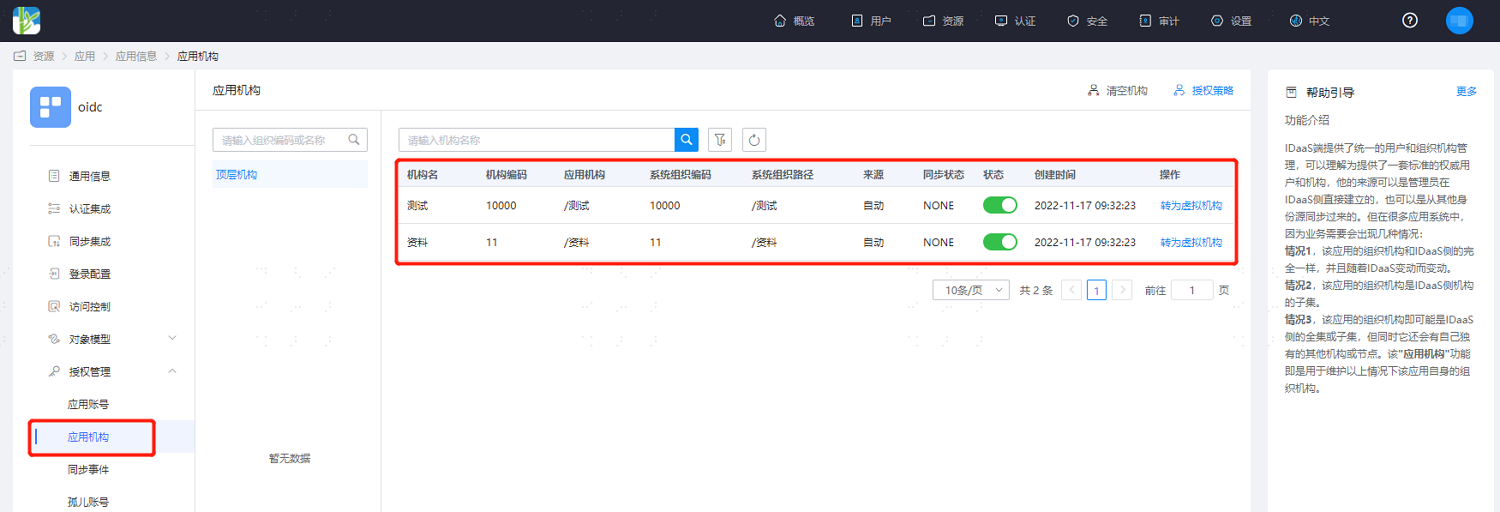Viewport: 1500px width, 512px height.
Task: Click the user avatar in the header
Action: pyautogui.click(x=1460, y=20)
